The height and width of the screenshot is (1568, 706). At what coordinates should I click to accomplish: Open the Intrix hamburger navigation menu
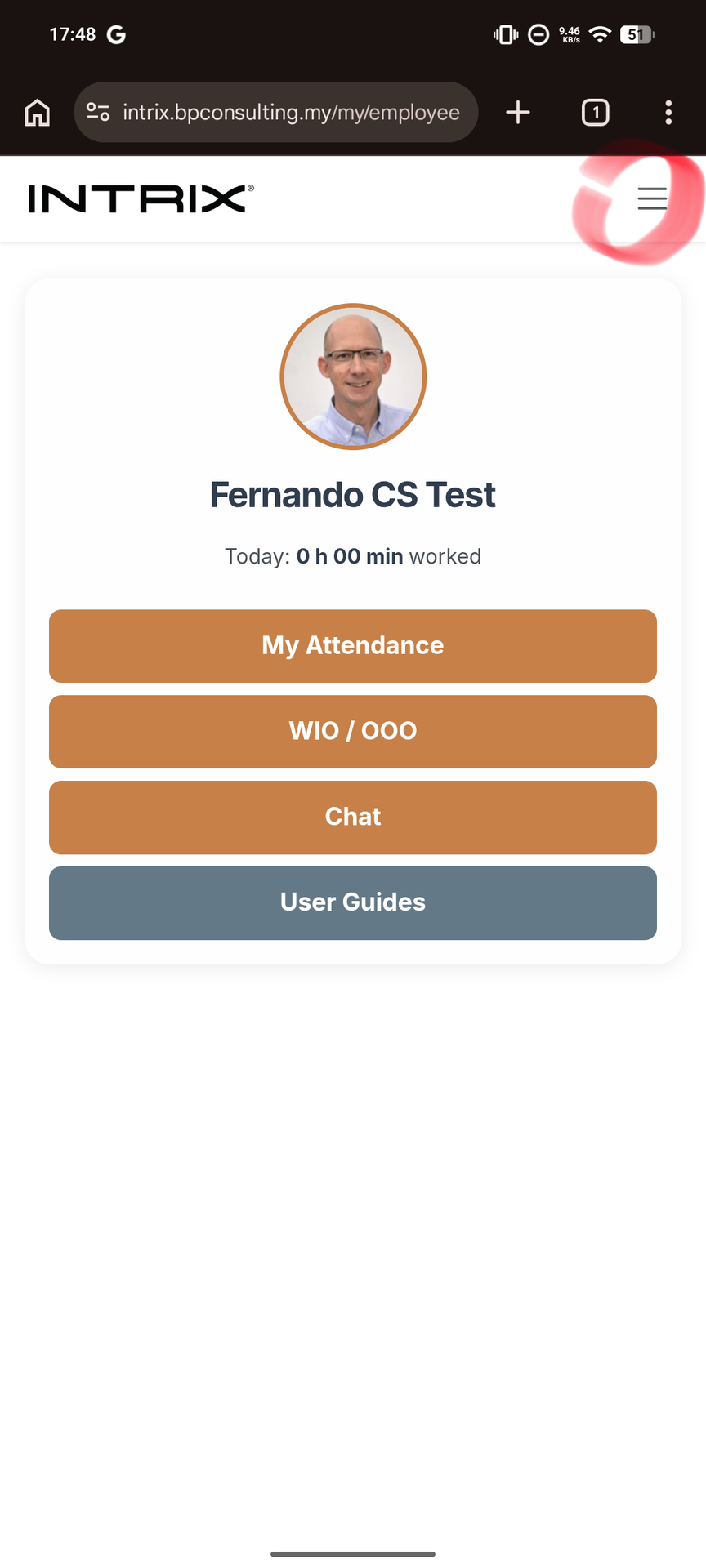pos(652,198)
